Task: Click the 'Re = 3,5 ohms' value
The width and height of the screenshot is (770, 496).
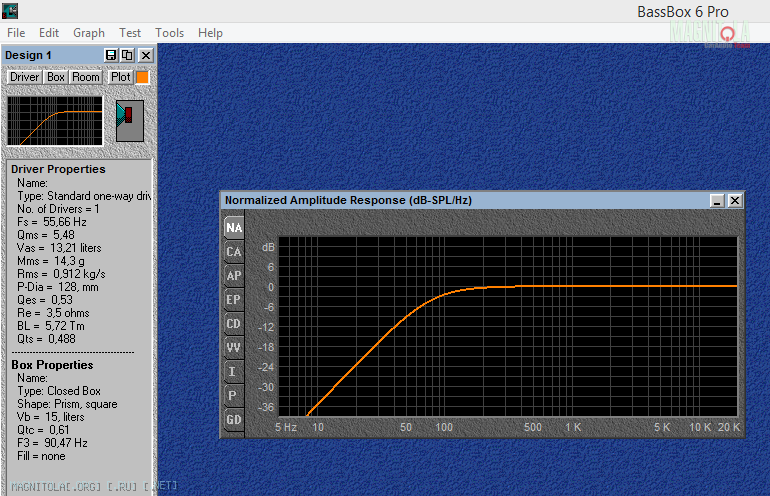Action: [x=53, y=313]
